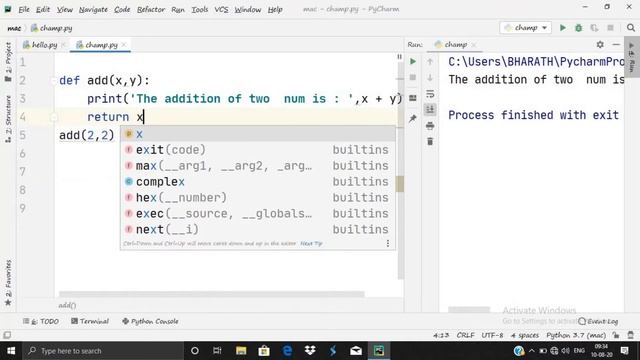Viewport: 640px width, 360px height.
Task: Open the Python Console
Action: [150, 321]
